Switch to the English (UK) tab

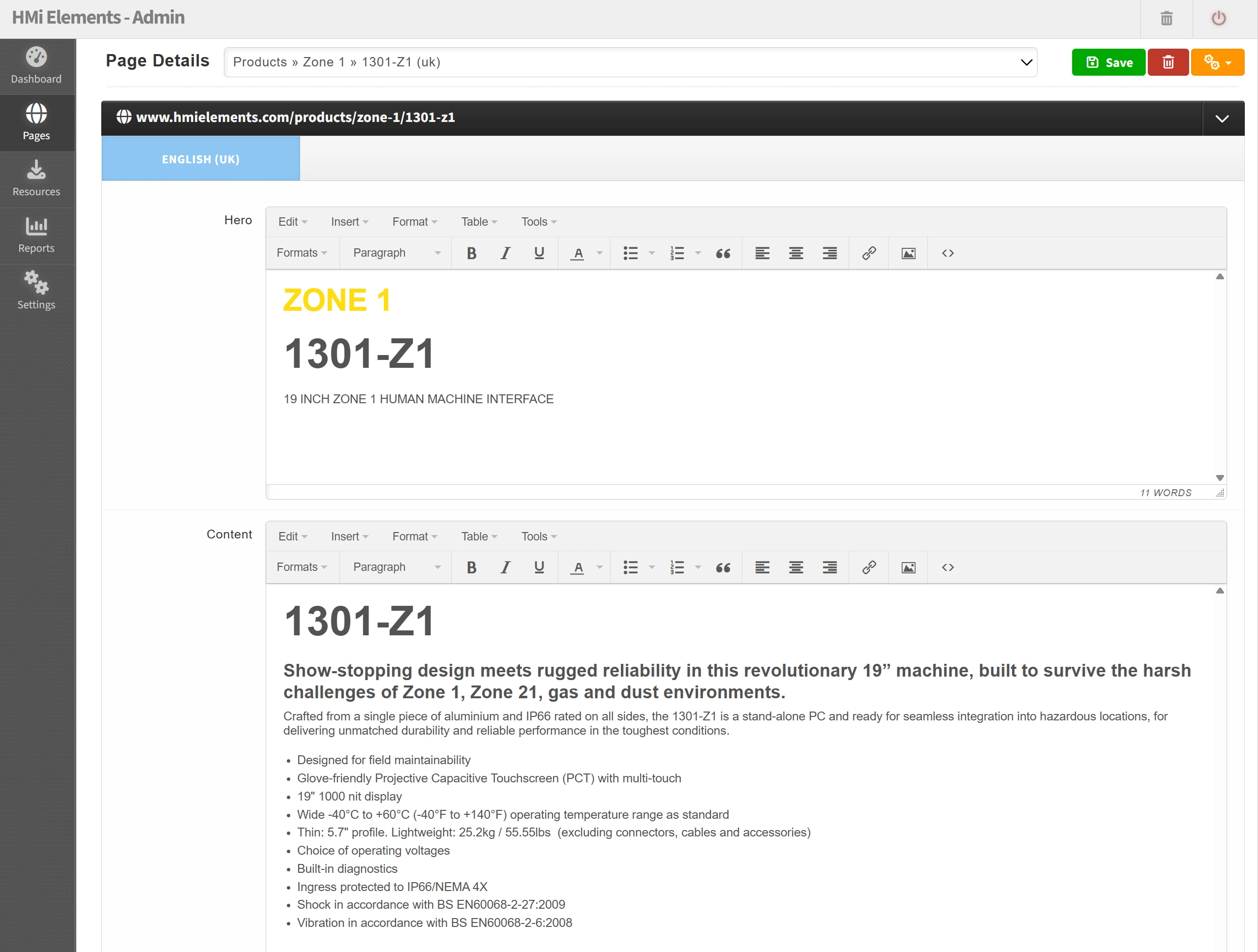200,159
